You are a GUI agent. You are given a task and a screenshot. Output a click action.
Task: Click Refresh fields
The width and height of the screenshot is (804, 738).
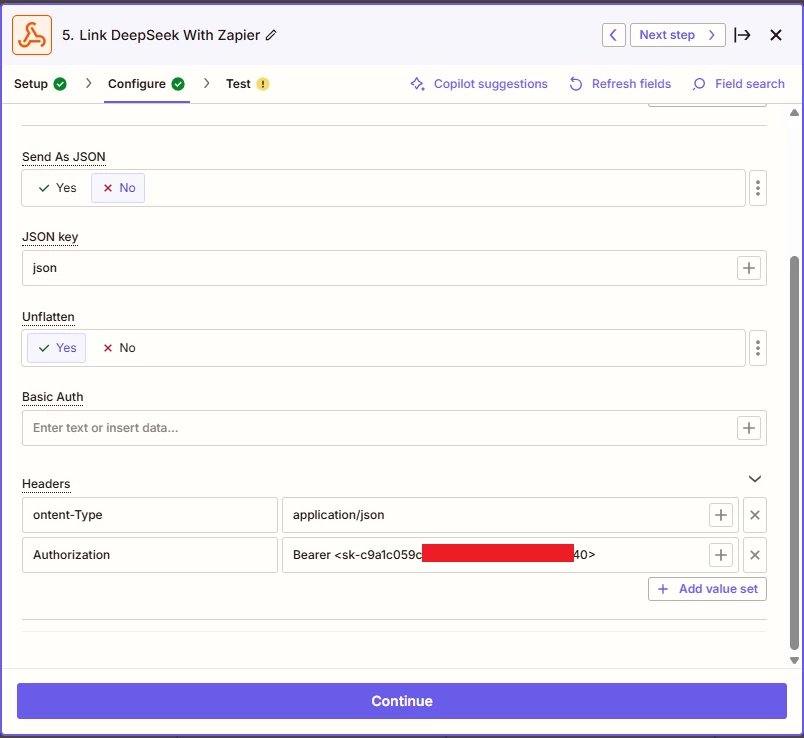click(x=620, y=84)
